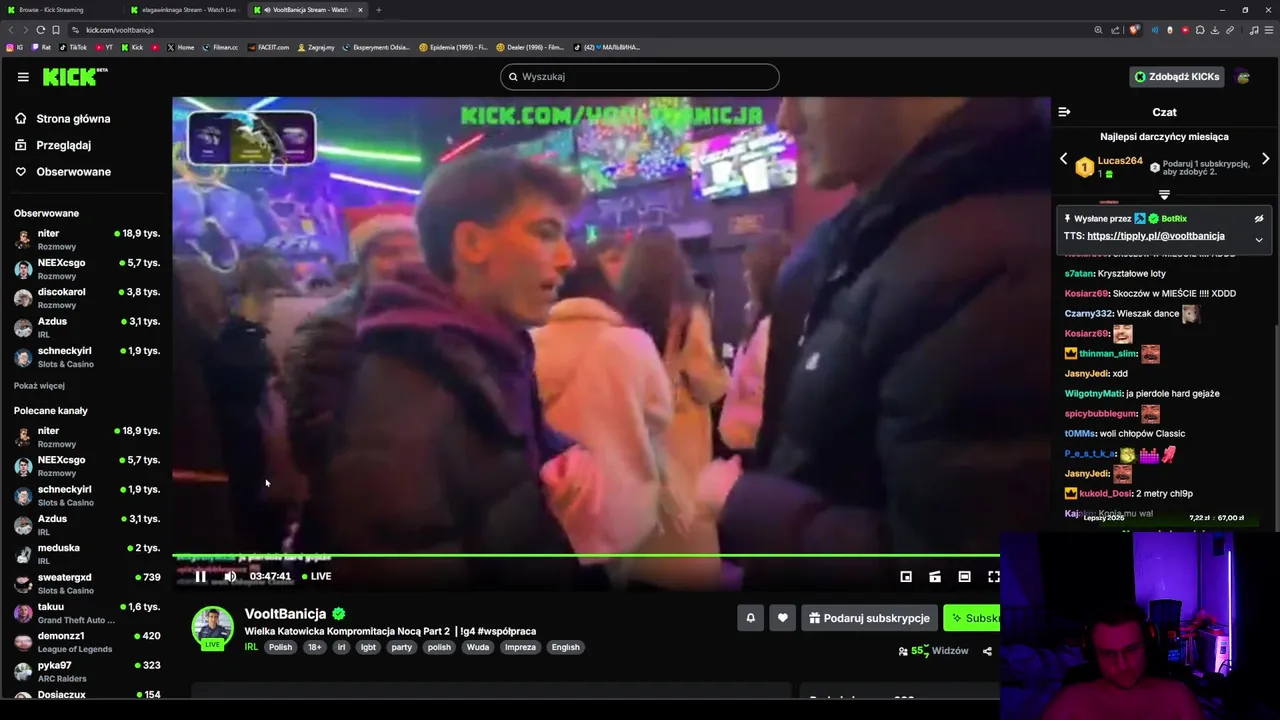1280x720 pixels.
Task: Collapse the chat panel
Action: [x=1064, y=112]
